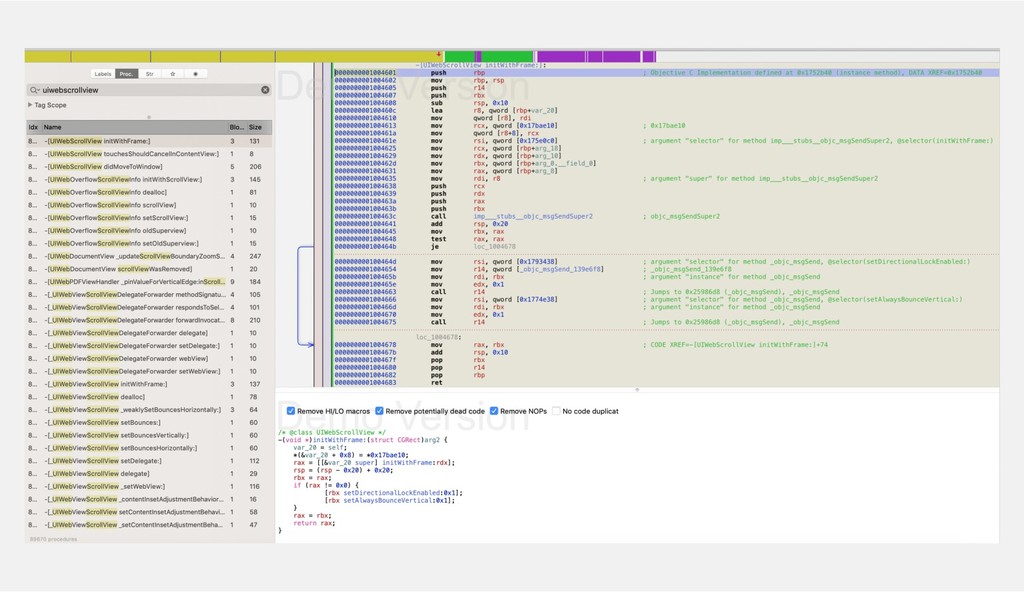Click setDirectionalLockEnabled in pseudo-code
Image resolution: width=1024 pixels, height=592 pixels.
tap(391, 493)
